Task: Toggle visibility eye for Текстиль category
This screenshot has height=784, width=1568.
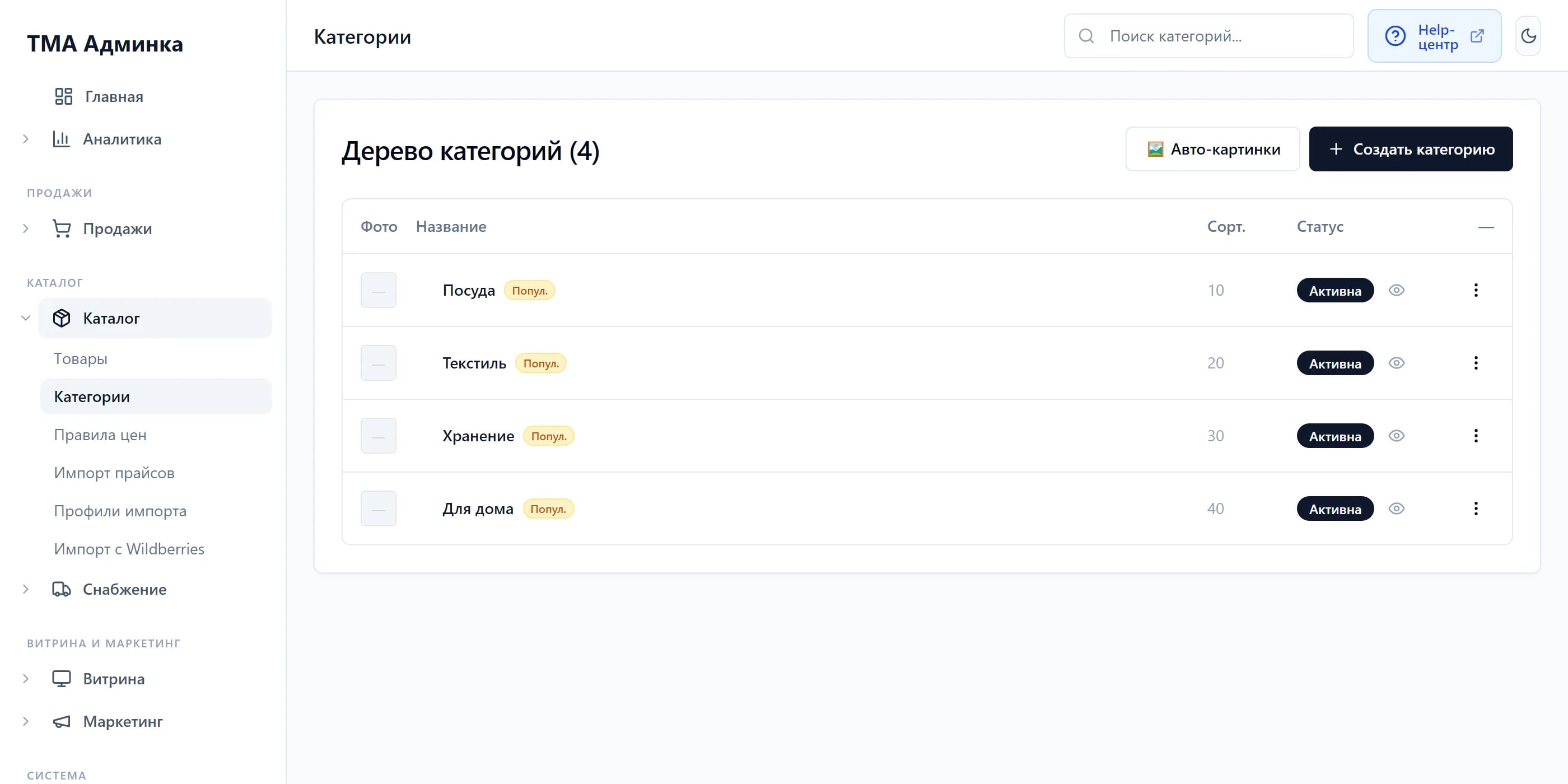Action: (x=1396, y=363)
